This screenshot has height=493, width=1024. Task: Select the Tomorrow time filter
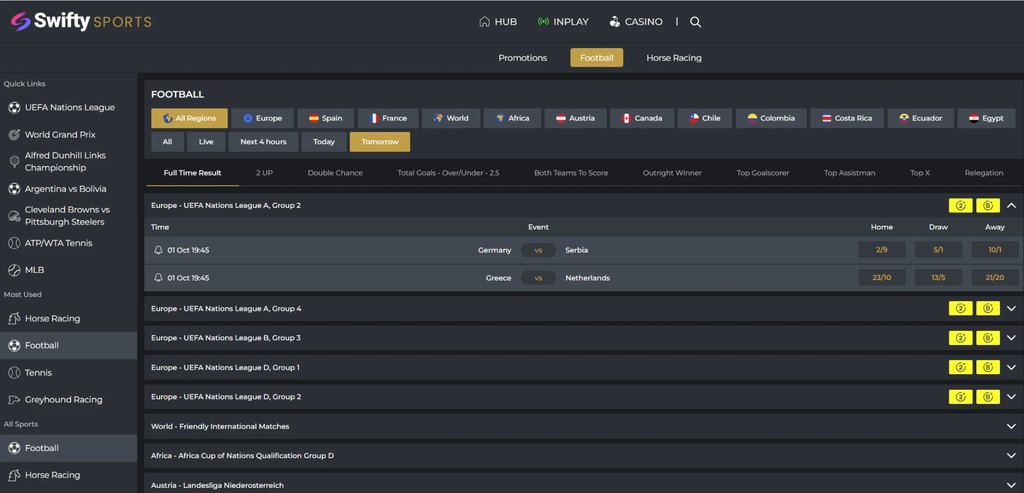(x=380, y=142)
